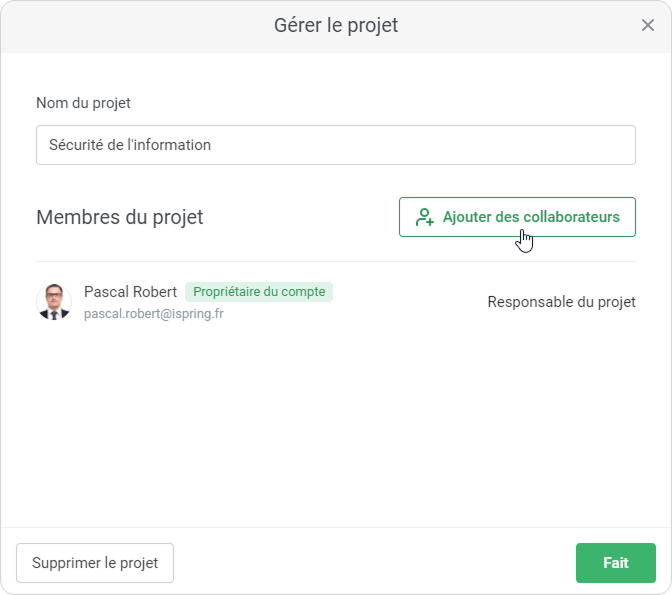Viewport: 672px width, 595px height.
Task: Click the Gérer le projet title text
Action: [336, 25]
